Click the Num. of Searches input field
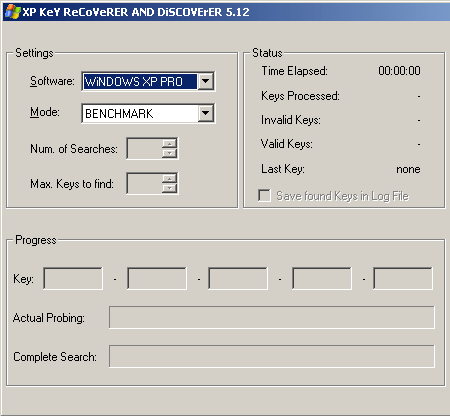The width and height of the screenshot is (450, 416). (x=145, y=148)
